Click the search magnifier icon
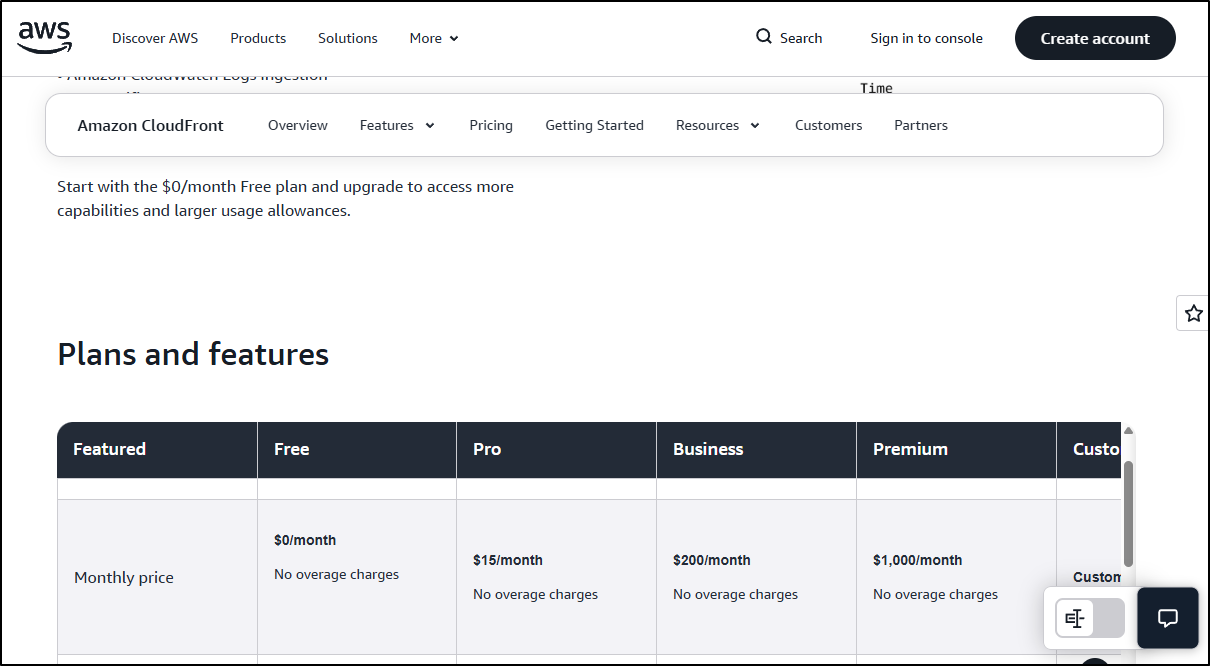Viewport: 1210px width, 666px height. [764, 37]
